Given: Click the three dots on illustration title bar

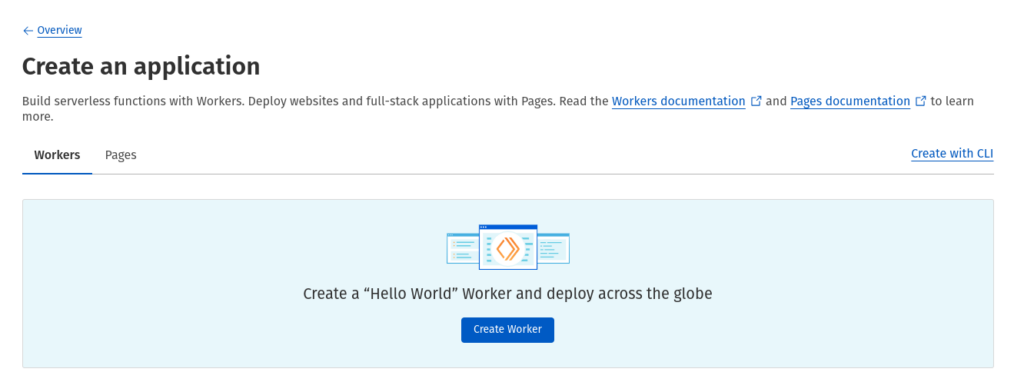Looking at the screenshot, I should tap(483, 227).
